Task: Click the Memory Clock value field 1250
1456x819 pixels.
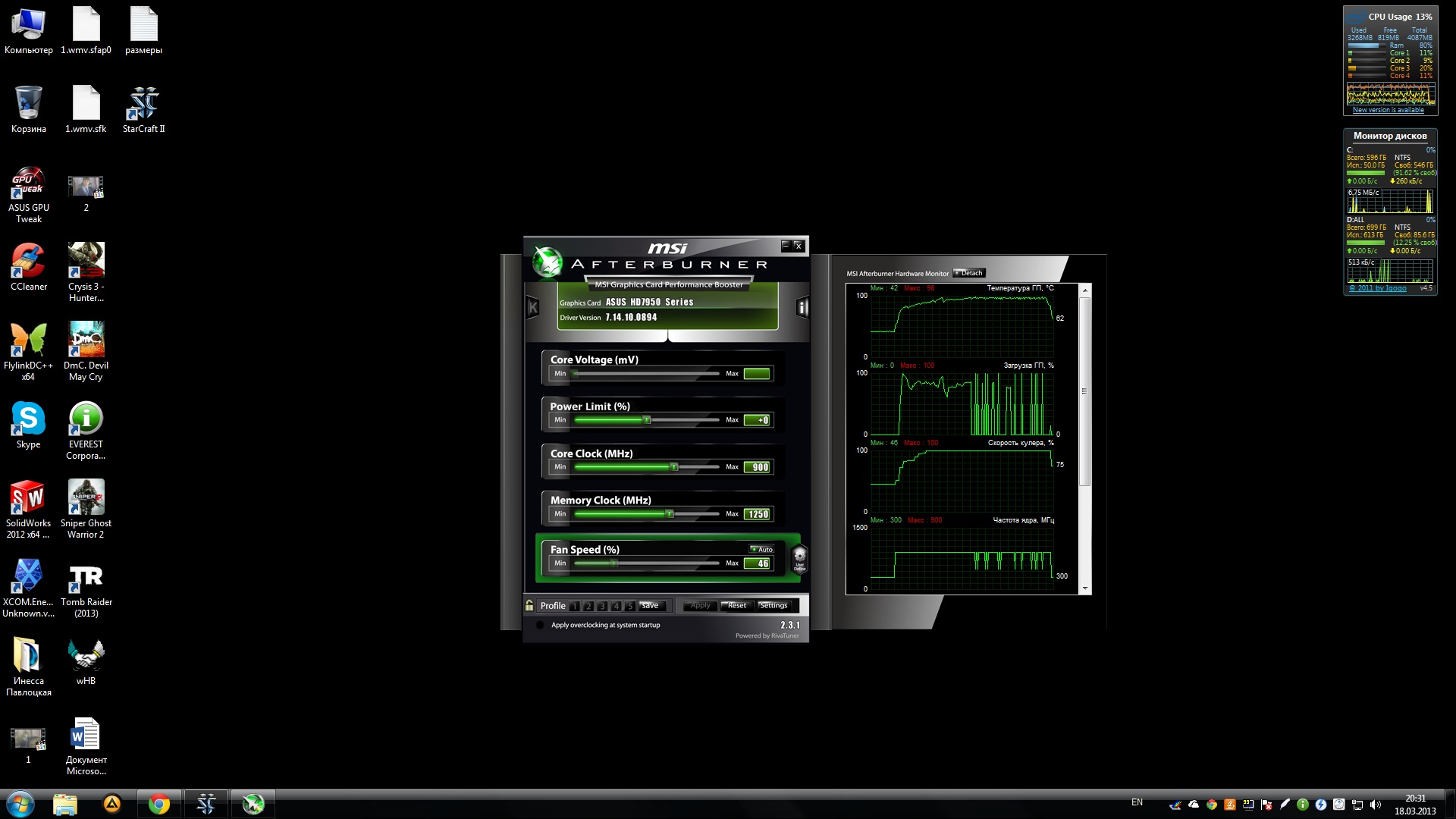Action: pos(758,514)
